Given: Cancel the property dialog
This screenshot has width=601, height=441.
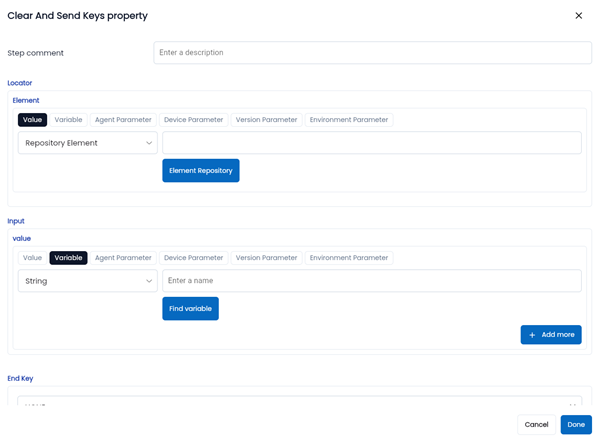Looking at the screenshot, I should pyautogui.click(x=536, y=425).
